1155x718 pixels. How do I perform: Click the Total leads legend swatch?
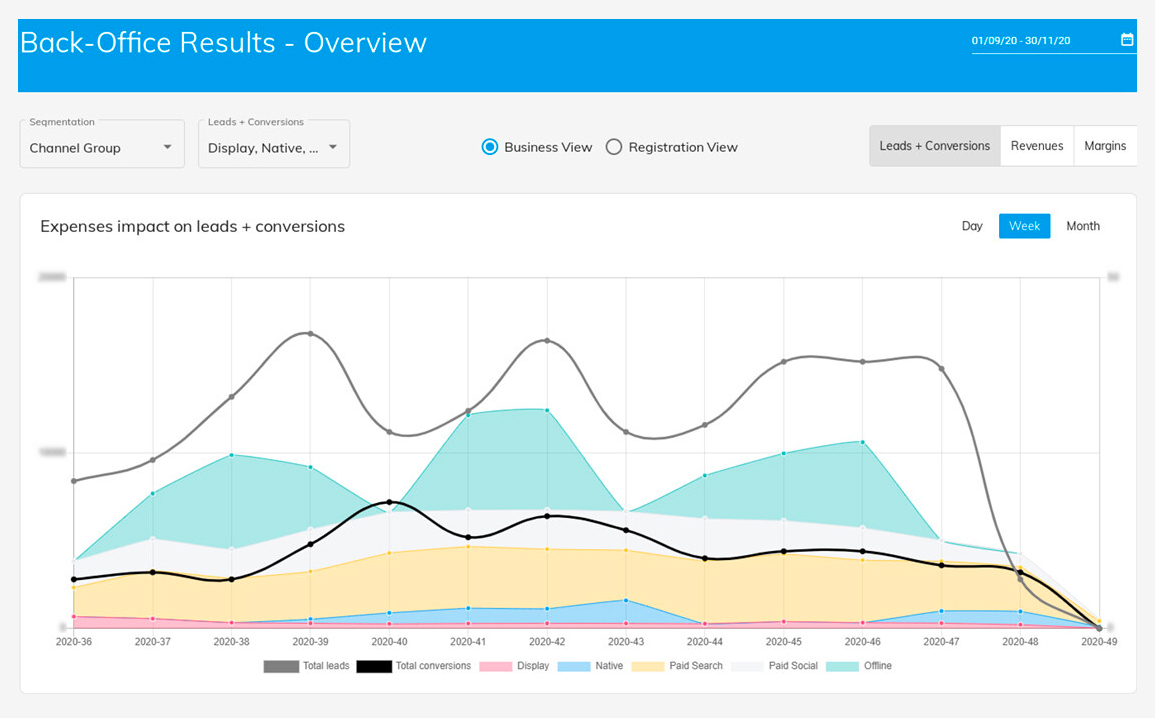click(x=281, y=666)
